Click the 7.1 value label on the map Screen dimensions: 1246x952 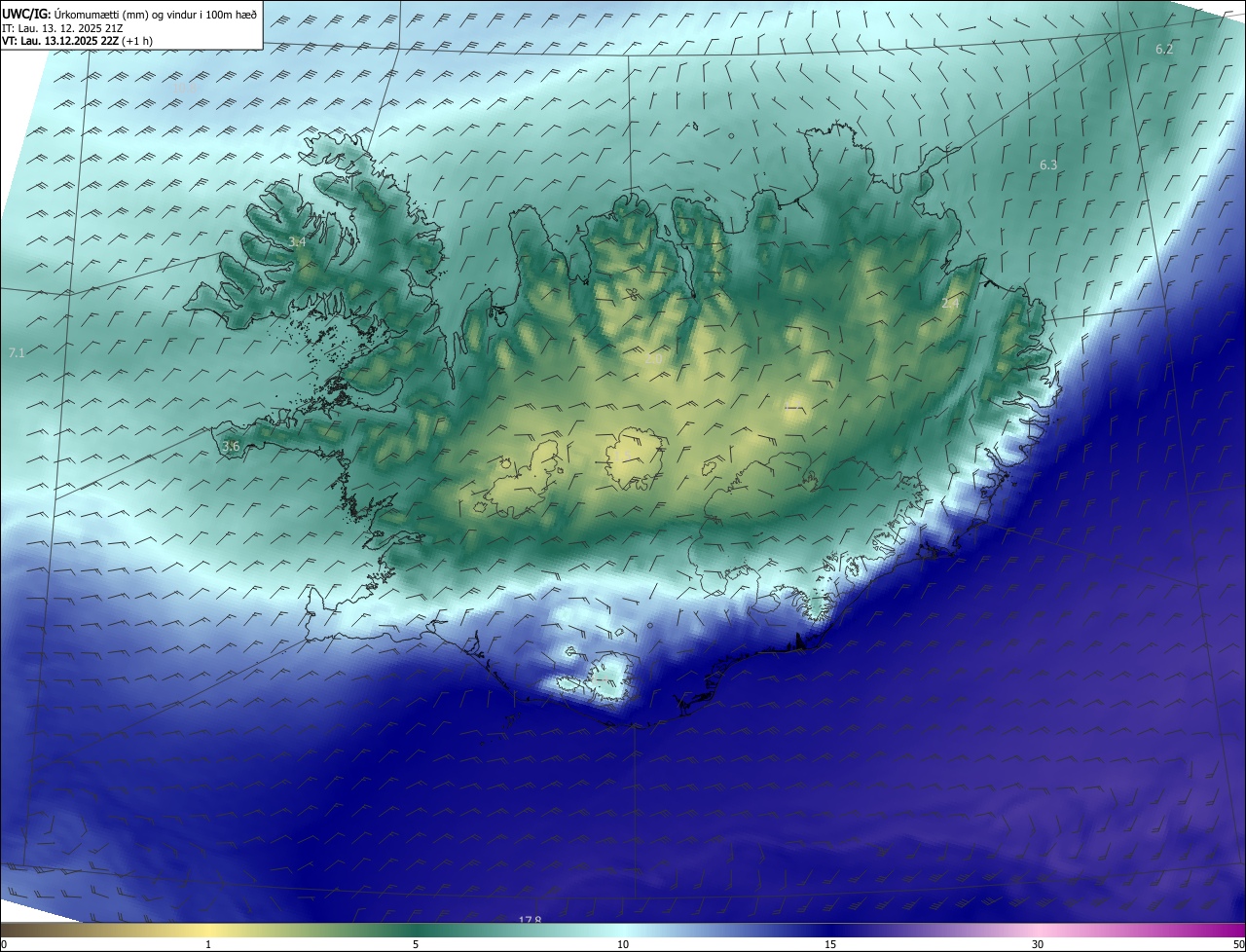click(17, 352)
